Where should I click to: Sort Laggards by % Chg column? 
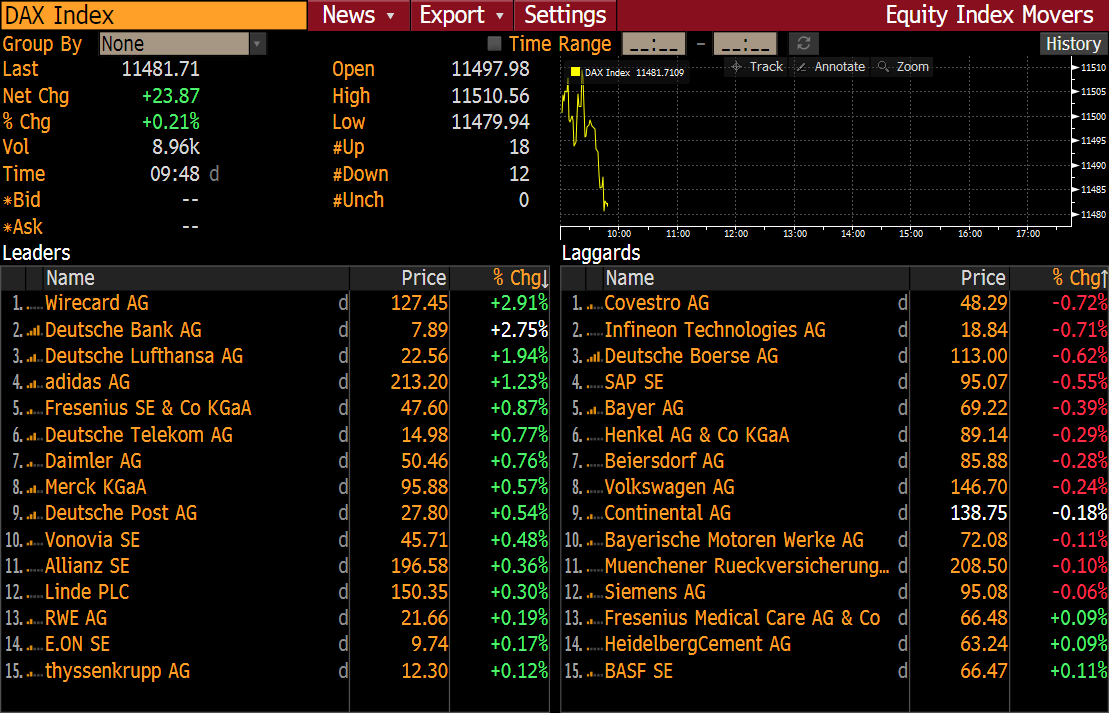[x=1059, y=278]
